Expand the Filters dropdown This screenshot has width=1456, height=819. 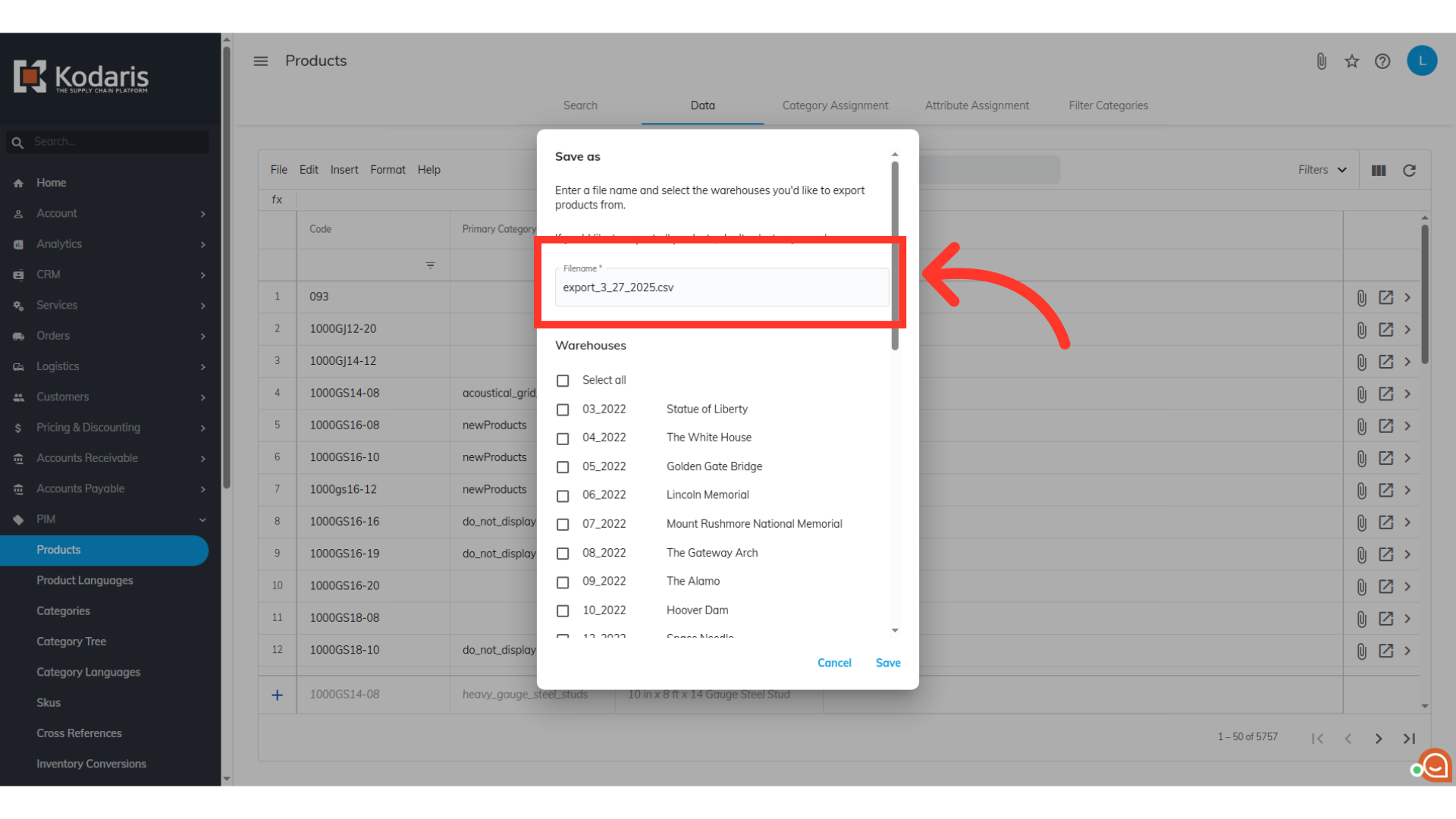point(1322,170)
